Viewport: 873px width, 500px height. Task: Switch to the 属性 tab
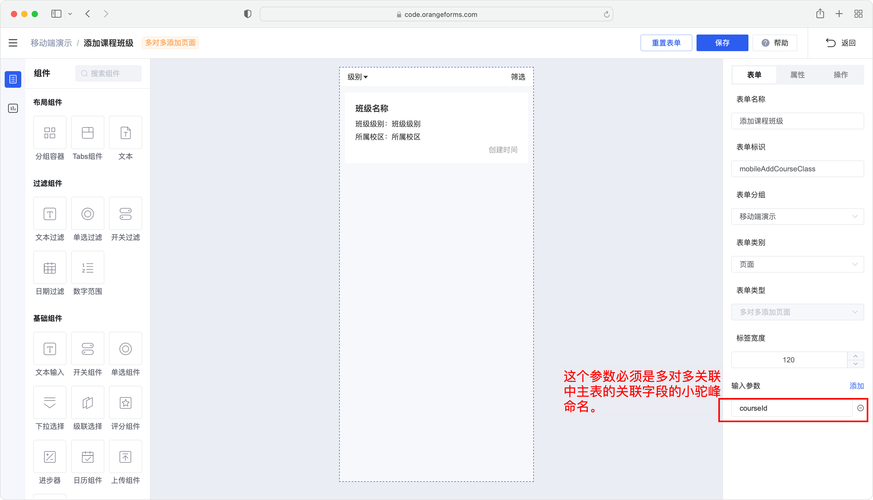click(x=797, y=75)
